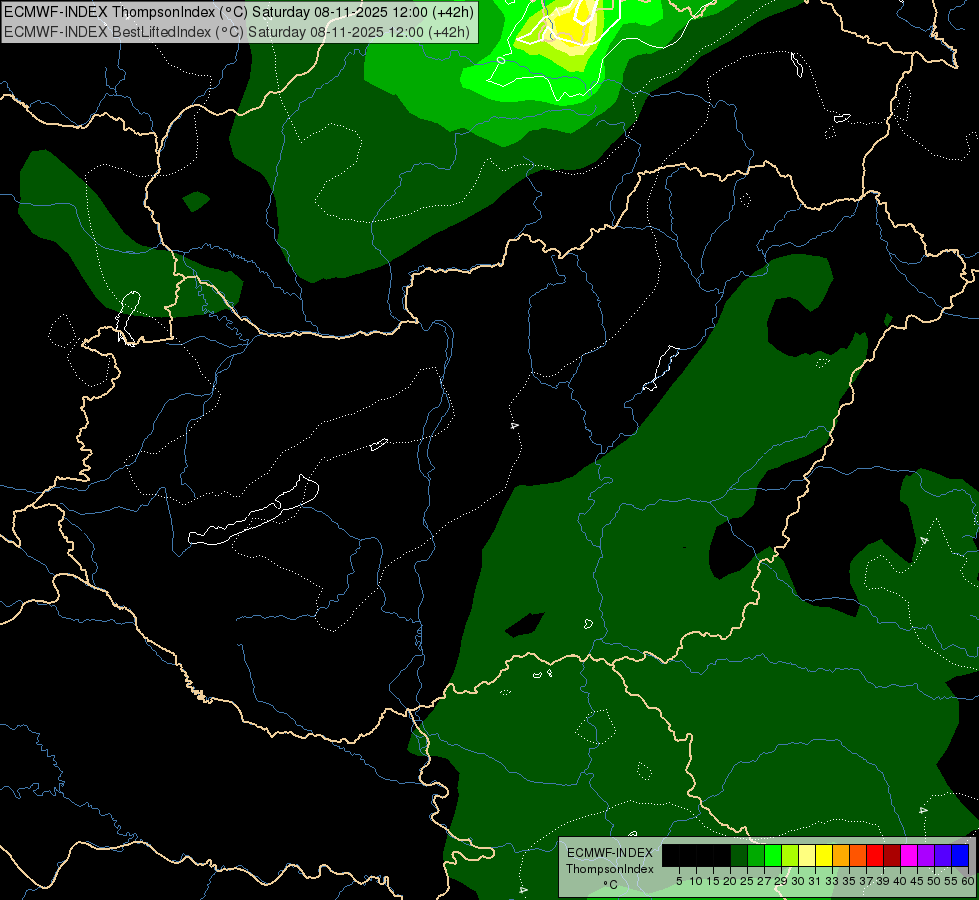Click the dark red 39–40 legend swatch
979x900 pixels.
[892, 855]
